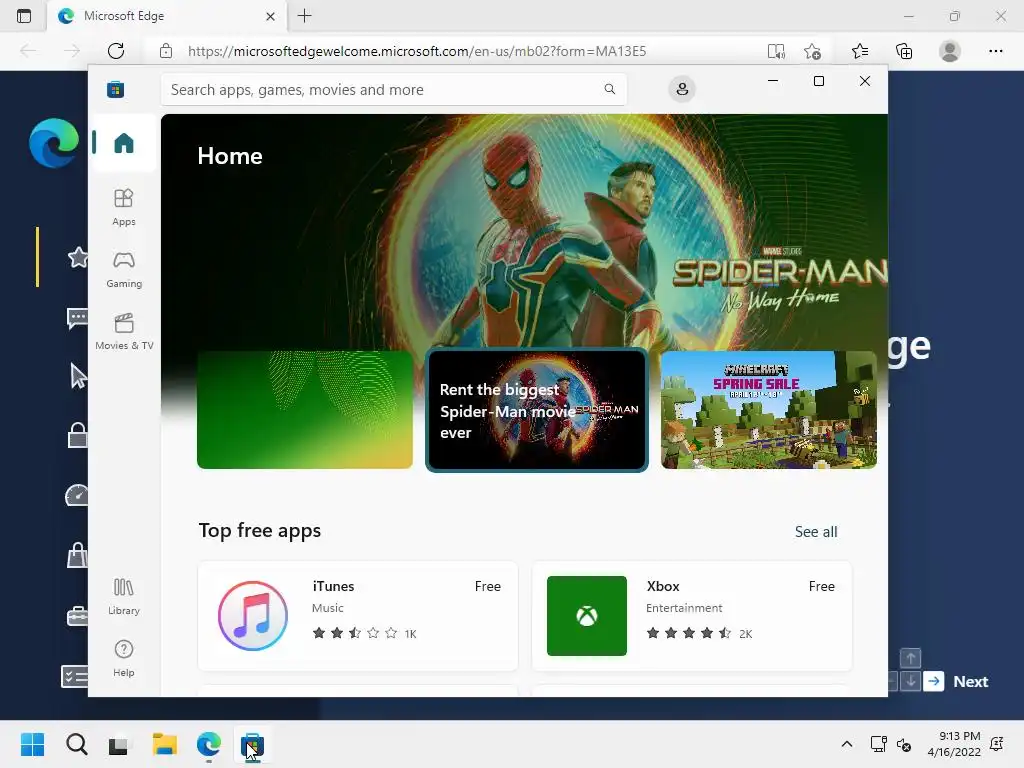Open the Library in Store sidebar
Image resolution: width=1024 pixels, height=768 pixels.
(x=124, y=596)
